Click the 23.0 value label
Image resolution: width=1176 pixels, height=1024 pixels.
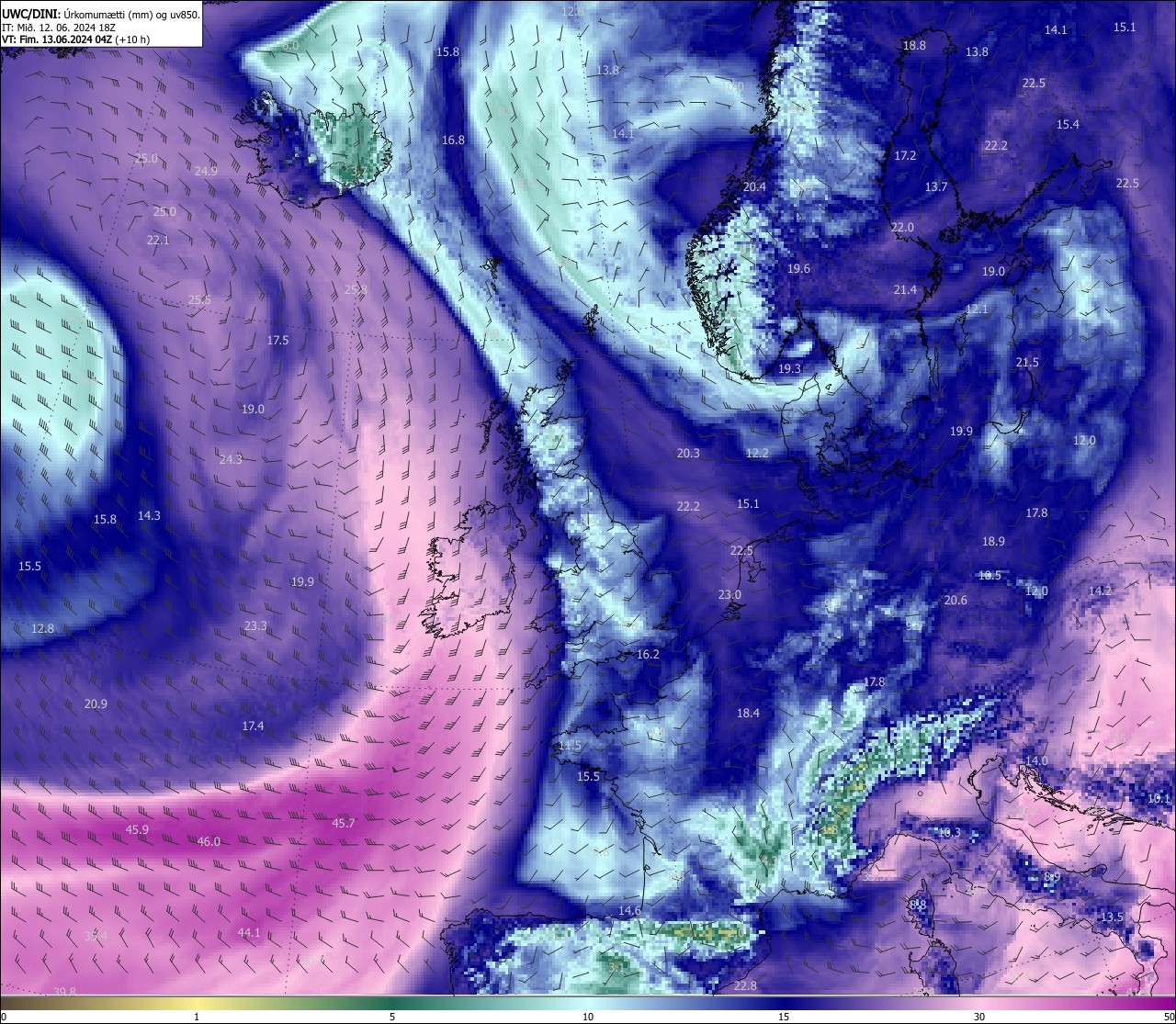[x=729, y=594]
